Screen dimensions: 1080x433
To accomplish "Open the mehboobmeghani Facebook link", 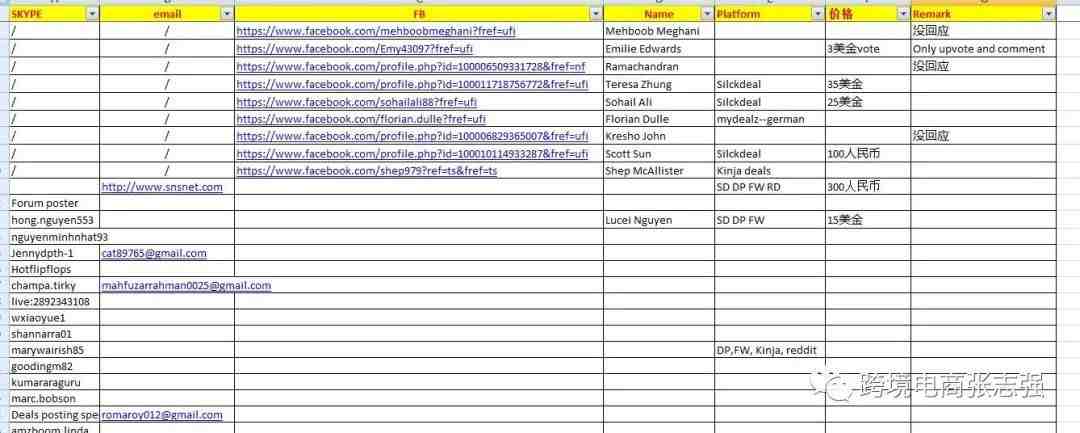I will click(x=375, y=31).
